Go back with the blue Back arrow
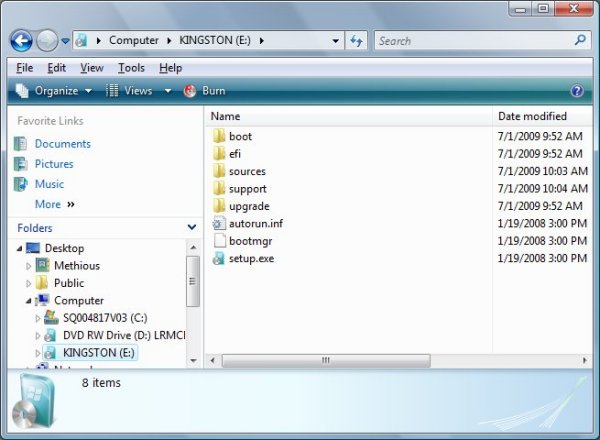 click(21, 41)
